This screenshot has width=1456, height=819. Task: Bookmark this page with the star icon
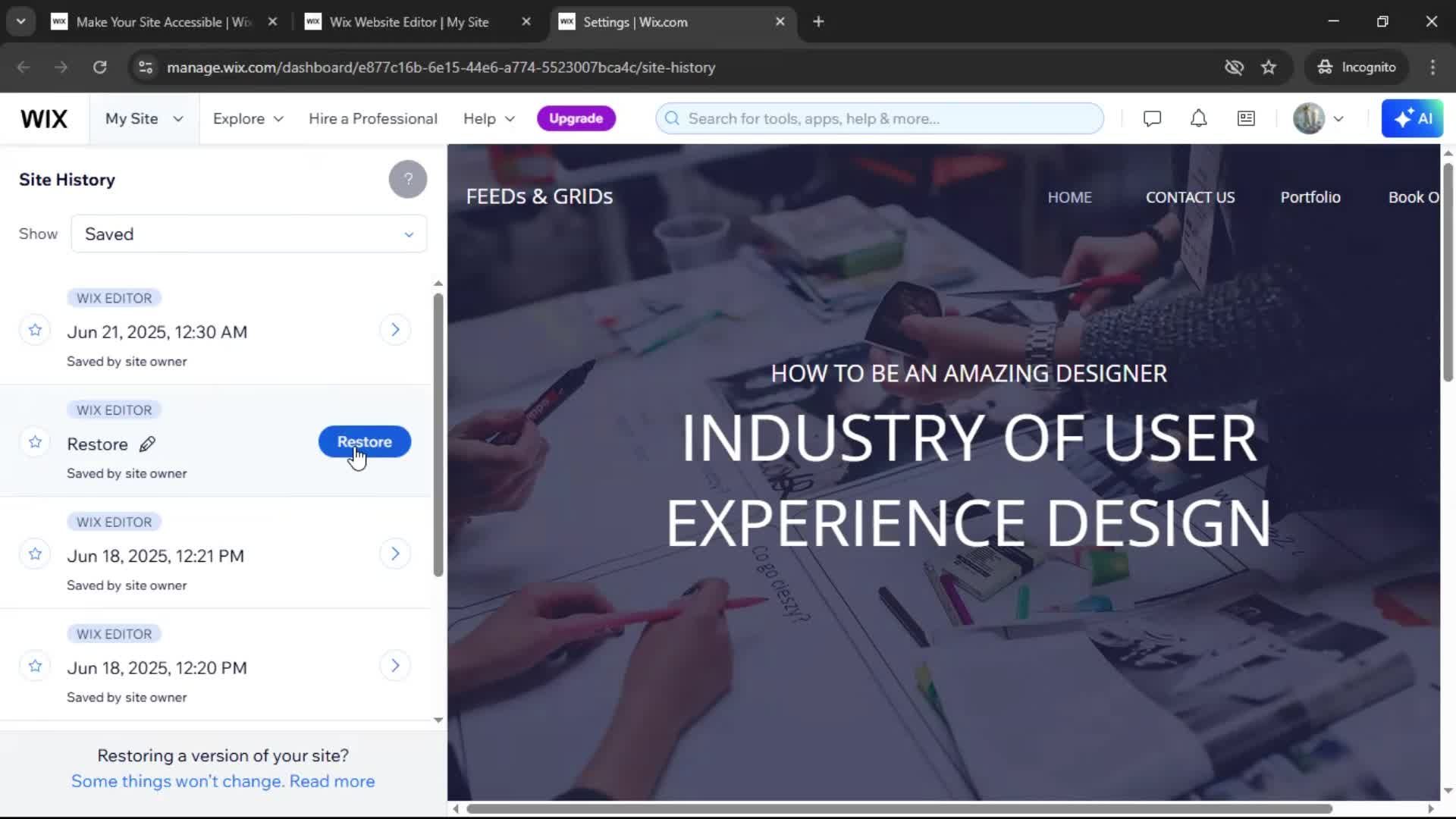point(1269,67)
